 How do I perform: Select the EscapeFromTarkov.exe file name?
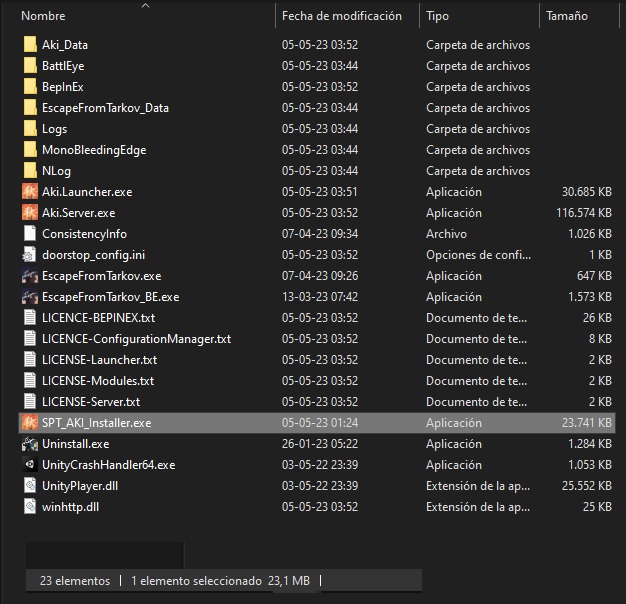[102, 276]
